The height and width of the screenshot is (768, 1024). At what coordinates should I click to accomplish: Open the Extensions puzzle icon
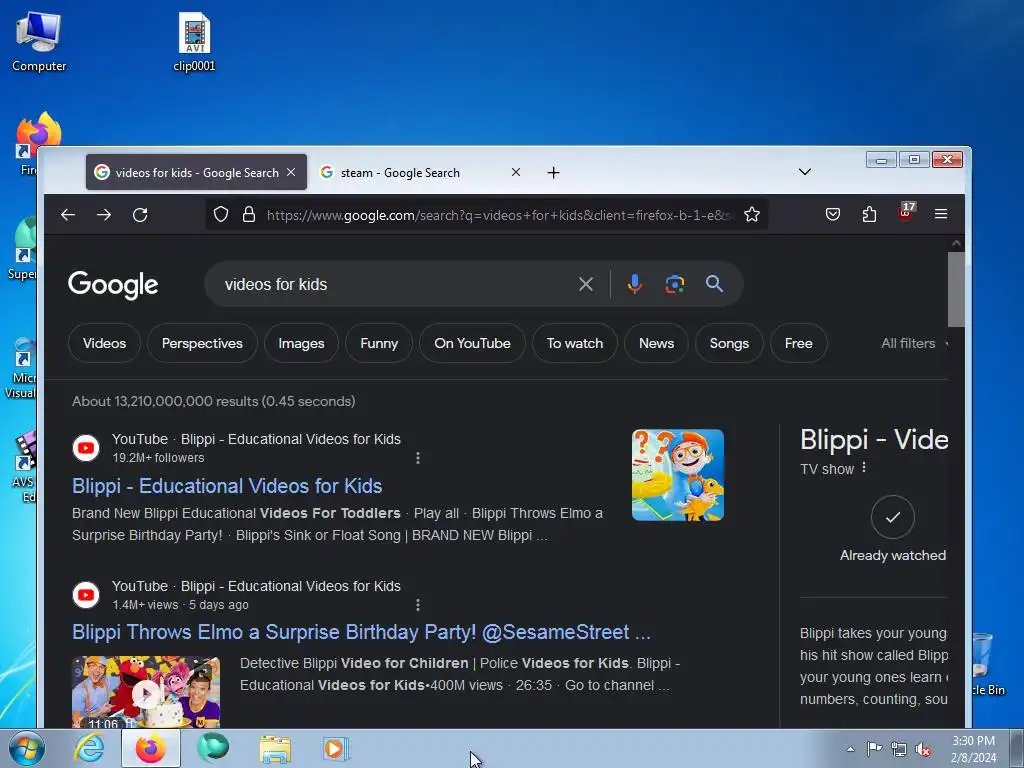(x=869, y=214)
